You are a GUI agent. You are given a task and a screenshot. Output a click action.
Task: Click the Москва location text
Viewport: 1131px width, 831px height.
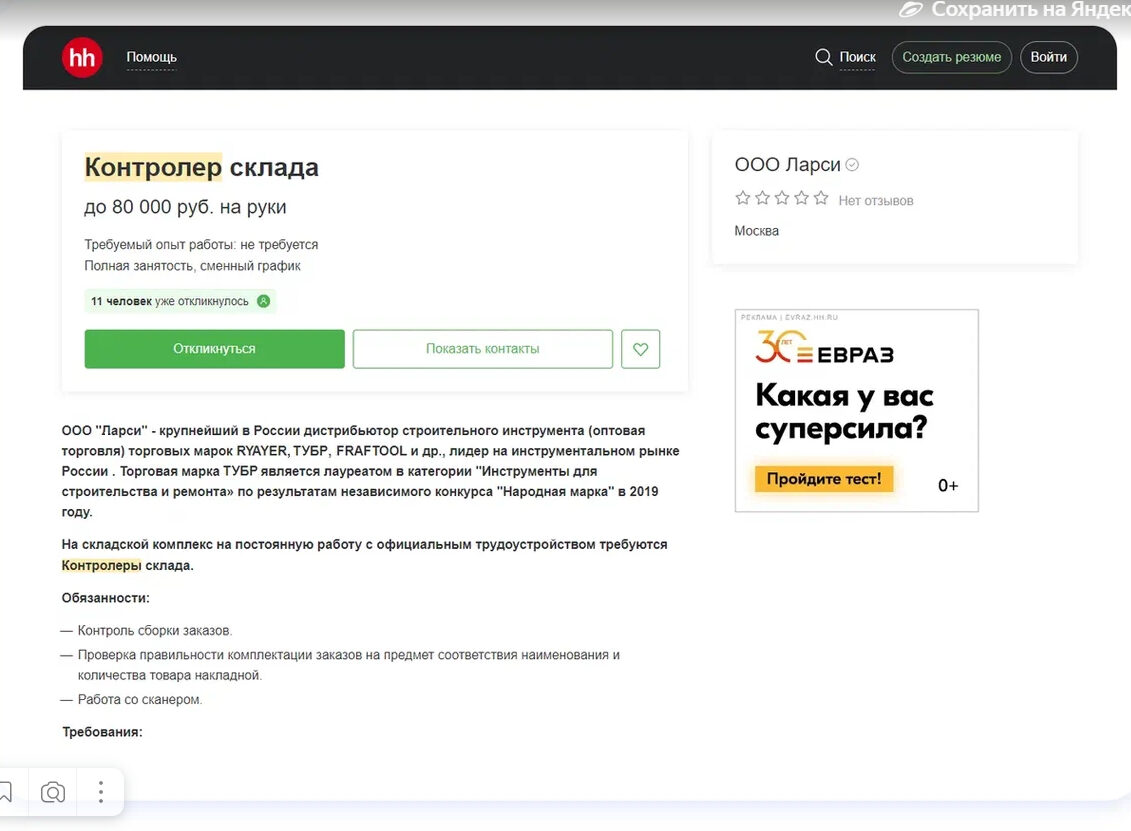click(x=757, y=231)
